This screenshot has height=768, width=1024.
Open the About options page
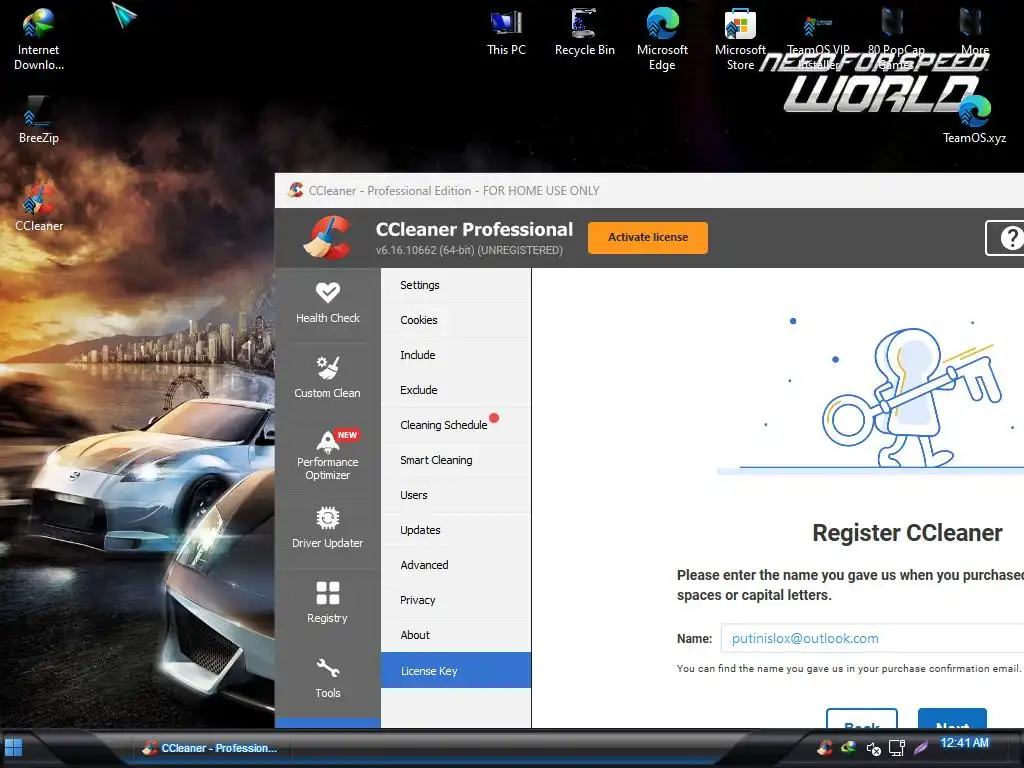pyautogui.click(x=456, y=635)
